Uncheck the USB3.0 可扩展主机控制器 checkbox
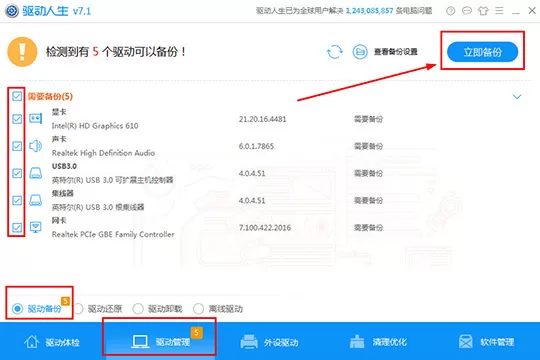 (17, 173)
